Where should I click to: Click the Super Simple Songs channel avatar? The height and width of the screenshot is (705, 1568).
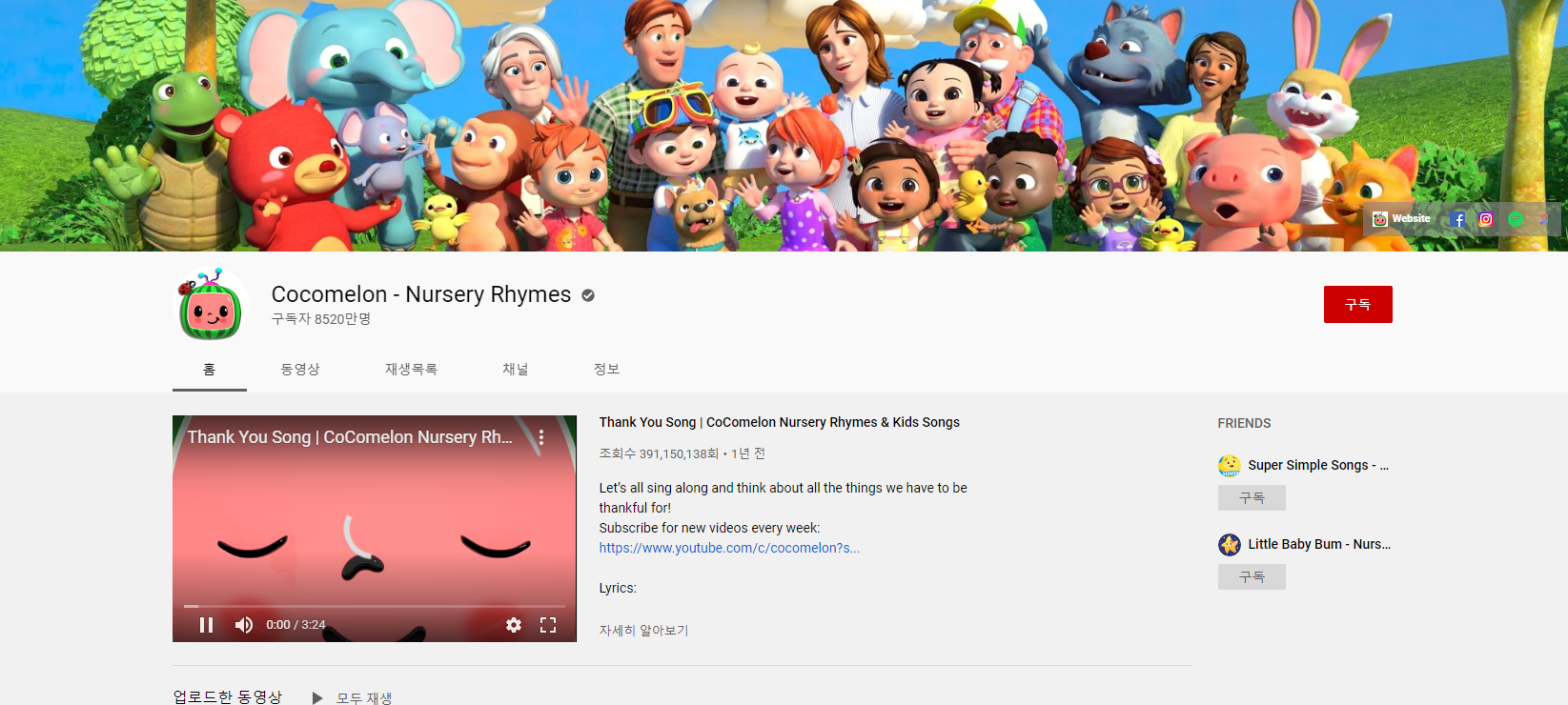1230,466
